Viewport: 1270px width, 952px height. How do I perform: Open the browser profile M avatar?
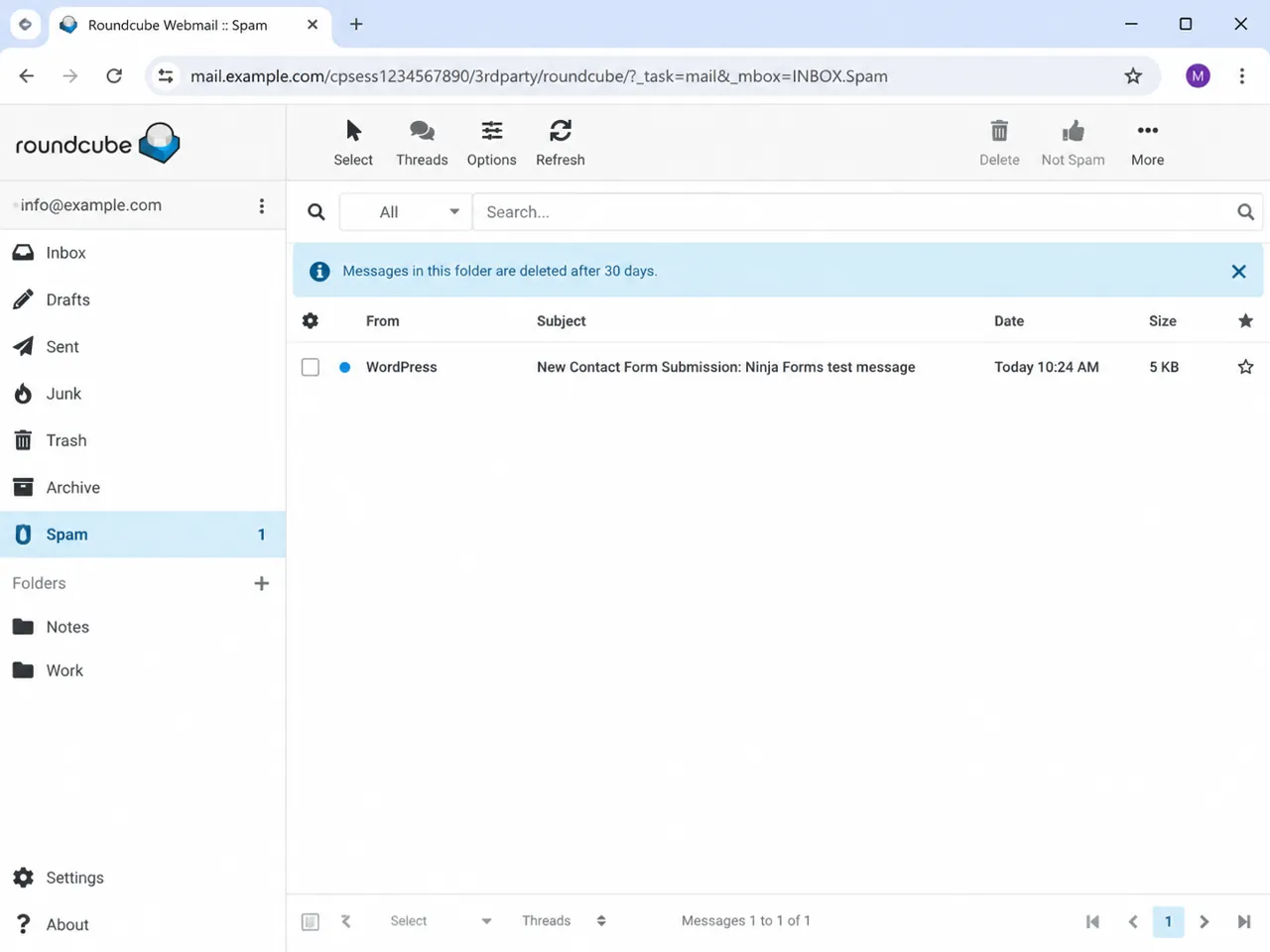point(1198,76)
